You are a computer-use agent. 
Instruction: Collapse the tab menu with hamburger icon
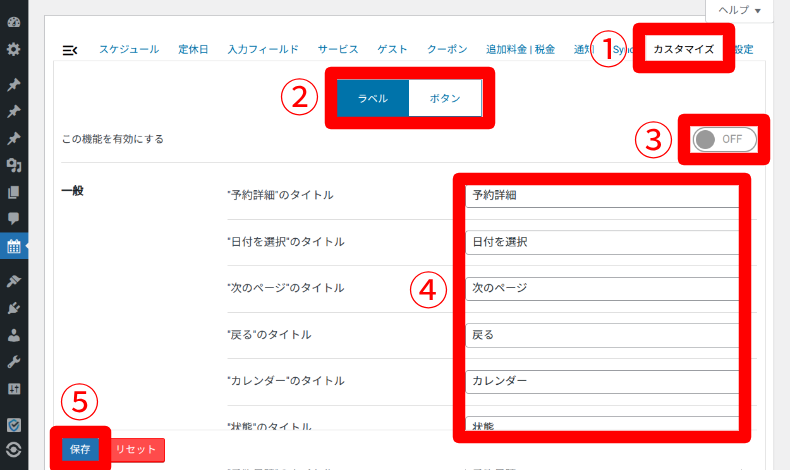click(70, 50)
